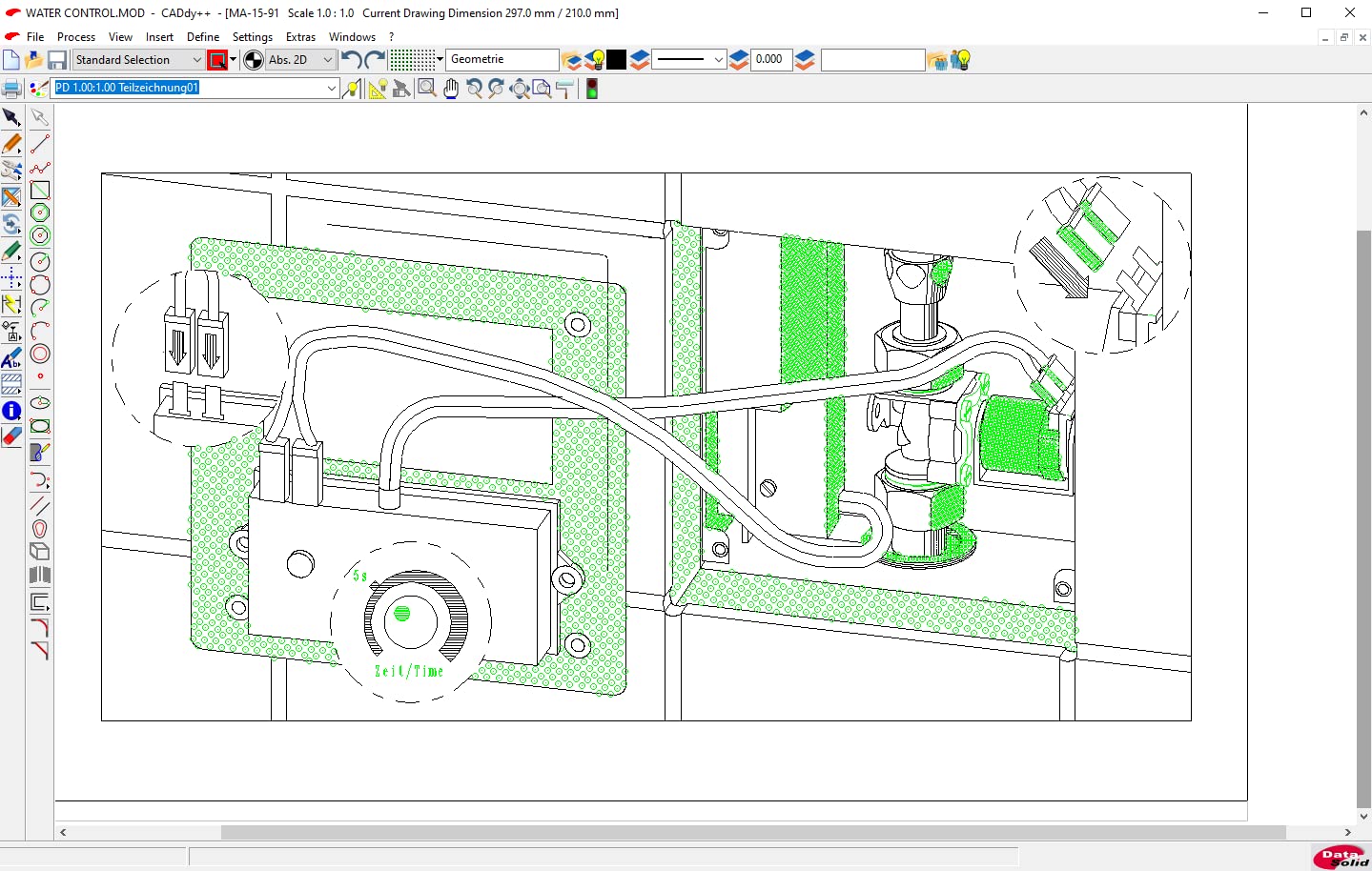The image size is (1372, 871).
Task: Select the arrow selection tool
Action: pos(12,117)
